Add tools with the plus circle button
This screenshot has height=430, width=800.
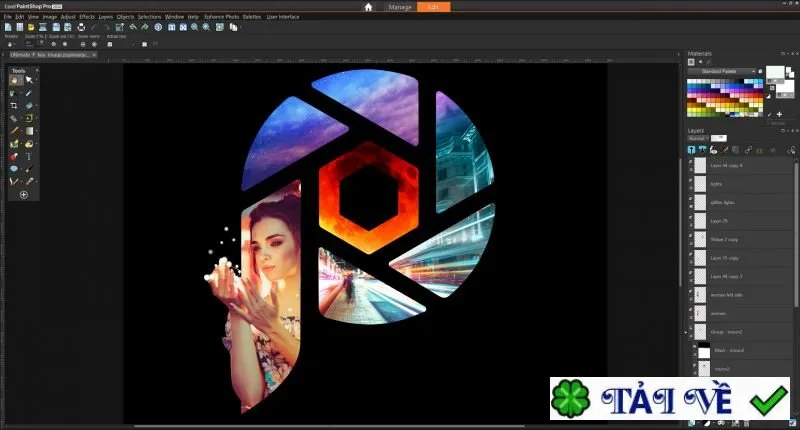click(x=23, y=195)
